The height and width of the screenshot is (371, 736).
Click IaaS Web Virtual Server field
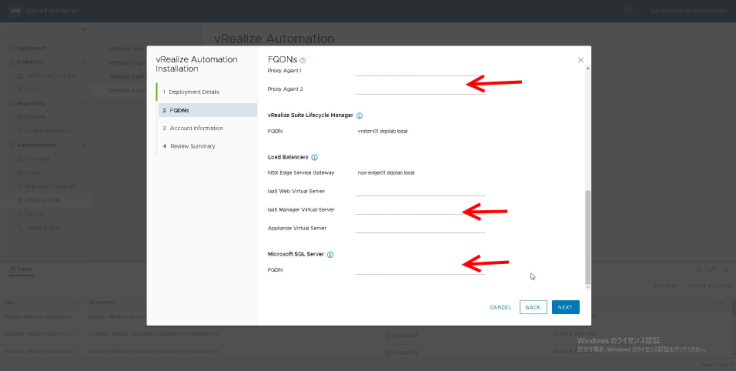(x=420, y=191)
